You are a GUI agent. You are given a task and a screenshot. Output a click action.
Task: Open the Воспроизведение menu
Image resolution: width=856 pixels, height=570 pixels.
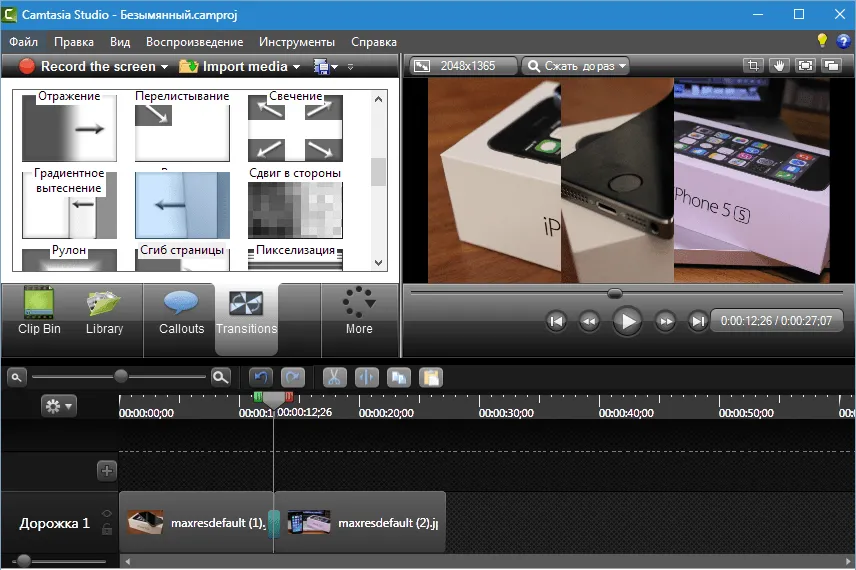click(194, 42)
